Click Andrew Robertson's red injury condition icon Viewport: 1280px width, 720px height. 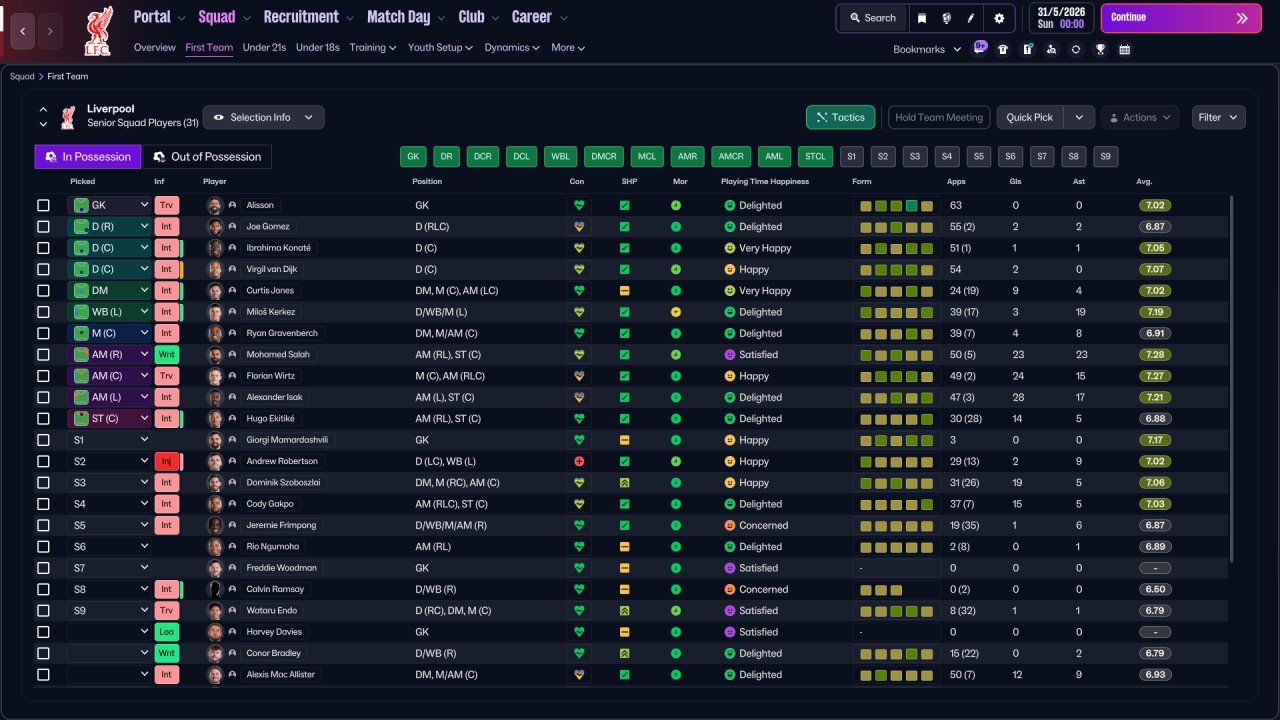578,462
